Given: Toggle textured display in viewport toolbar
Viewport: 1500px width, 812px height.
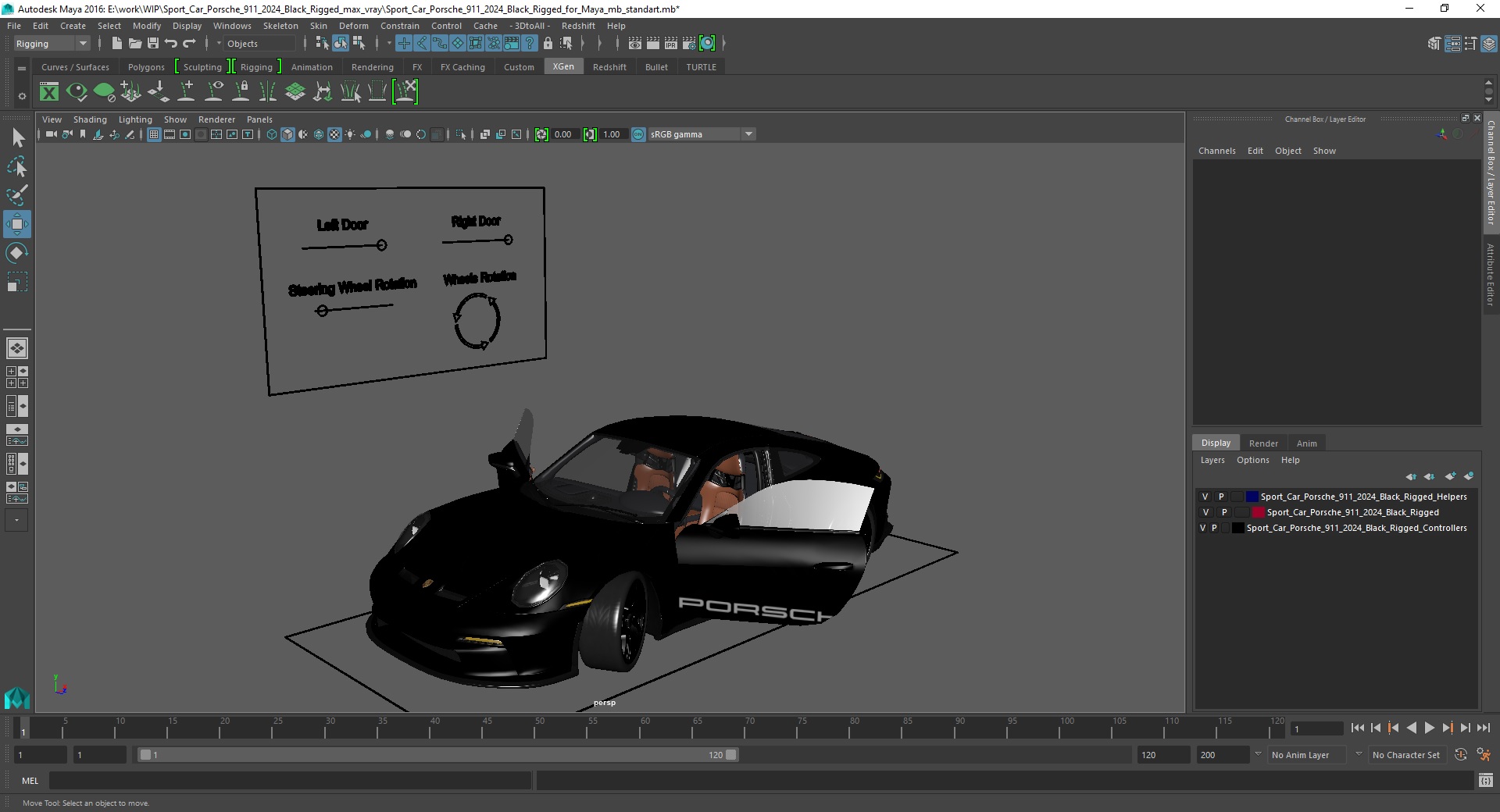Looking at the screenshot, I should [x=334, y=134].
